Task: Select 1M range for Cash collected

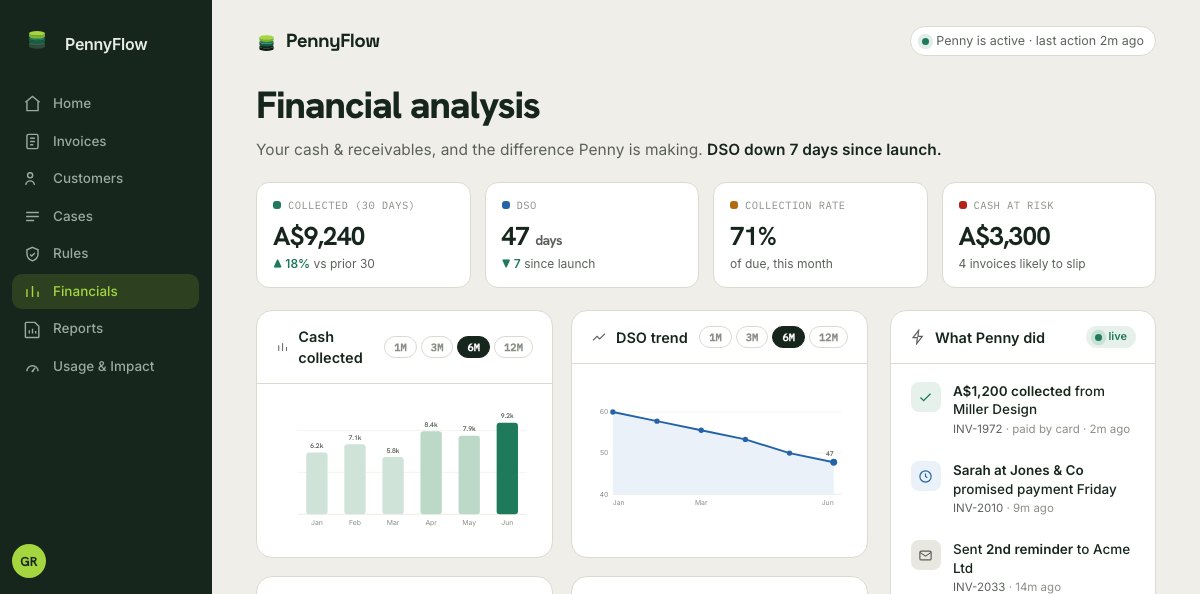Action: click(400, 347)
